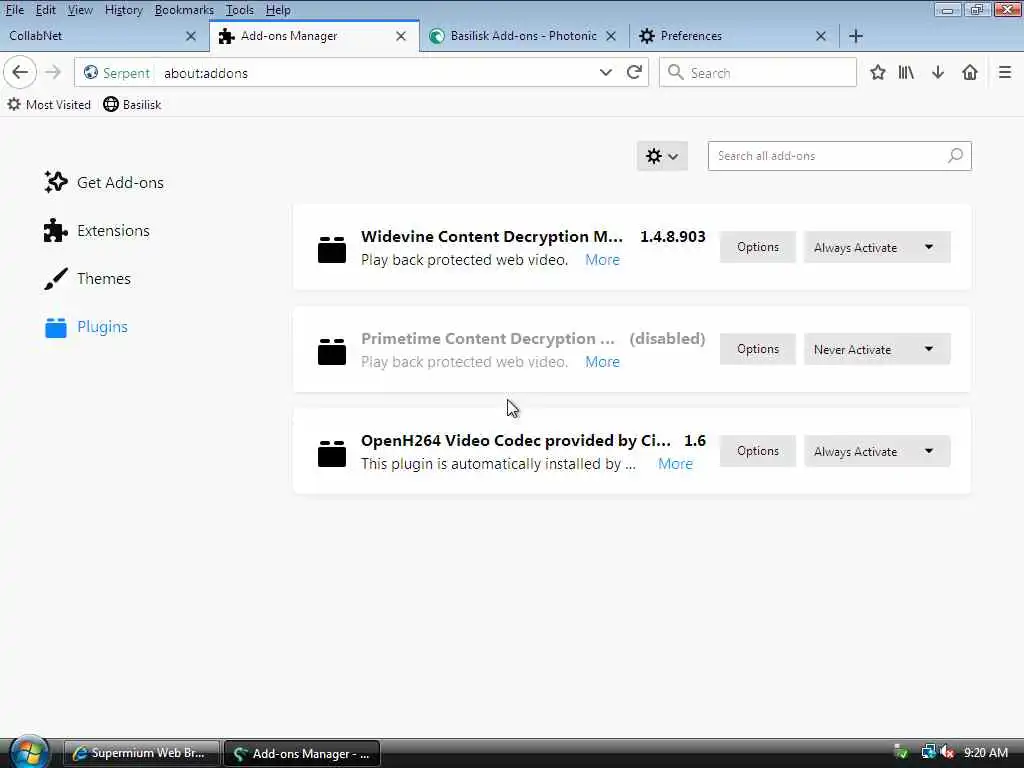1024x768 pixels.
Task: Go back with the back arrow button
Action: [x=20, y=72]
